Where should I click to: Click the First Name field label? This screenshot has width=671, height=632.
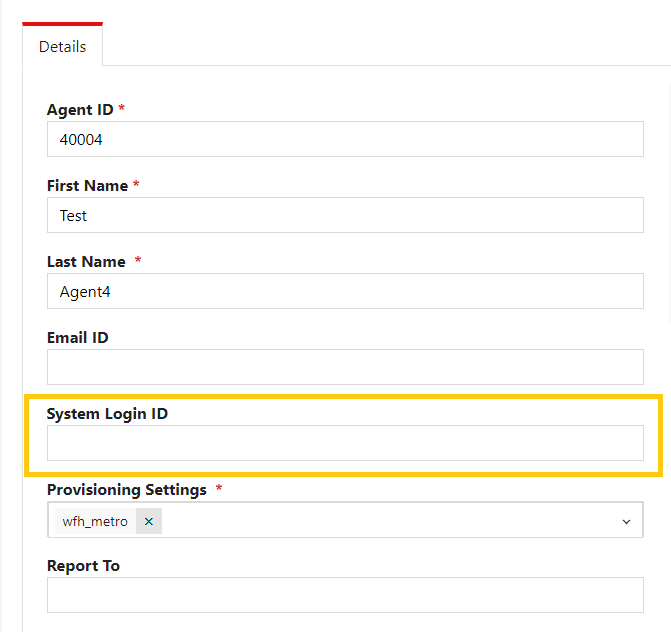(87, 185)
